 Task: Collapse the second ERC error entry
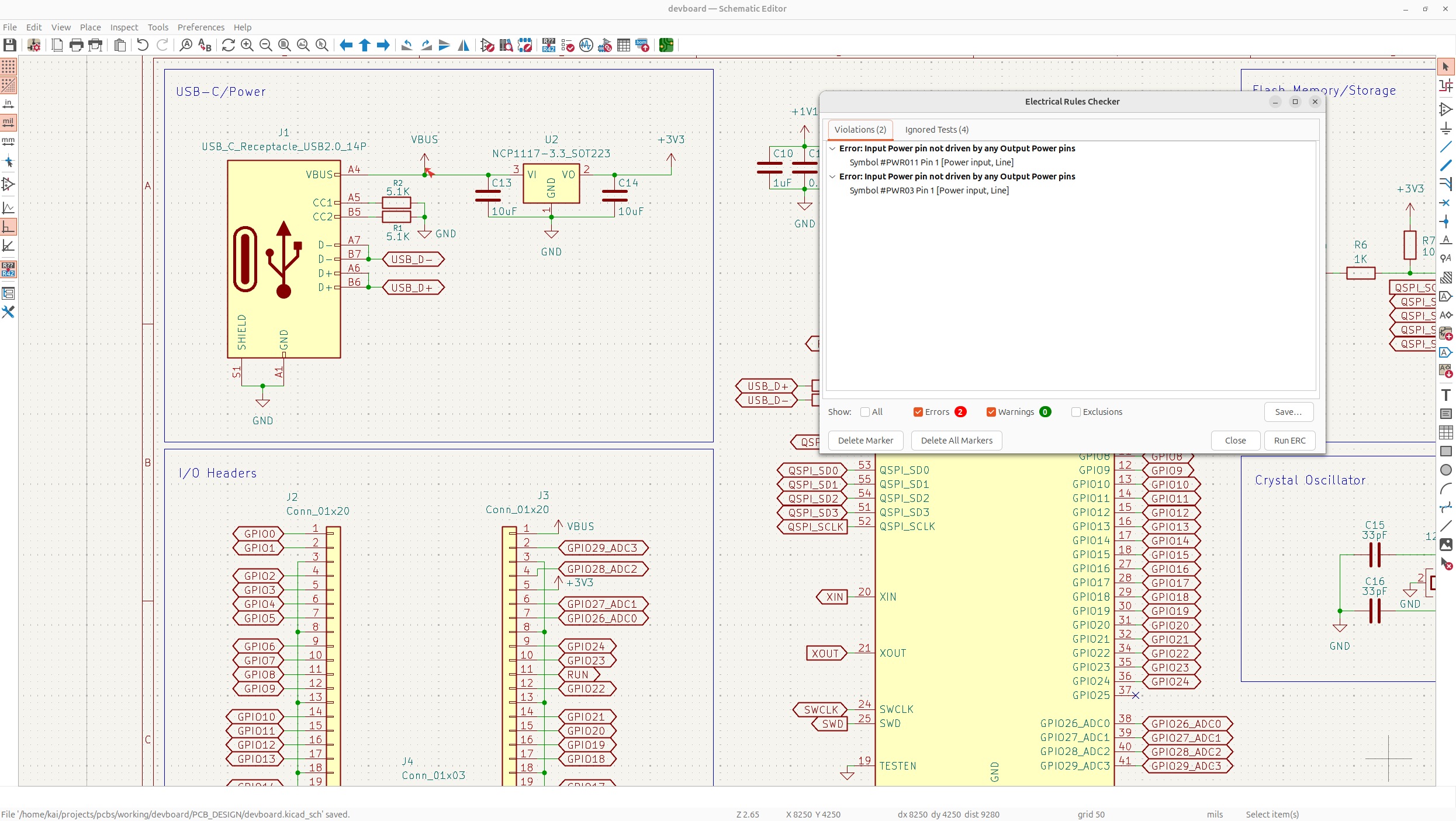pyautogui.click(x=832, y=176)
